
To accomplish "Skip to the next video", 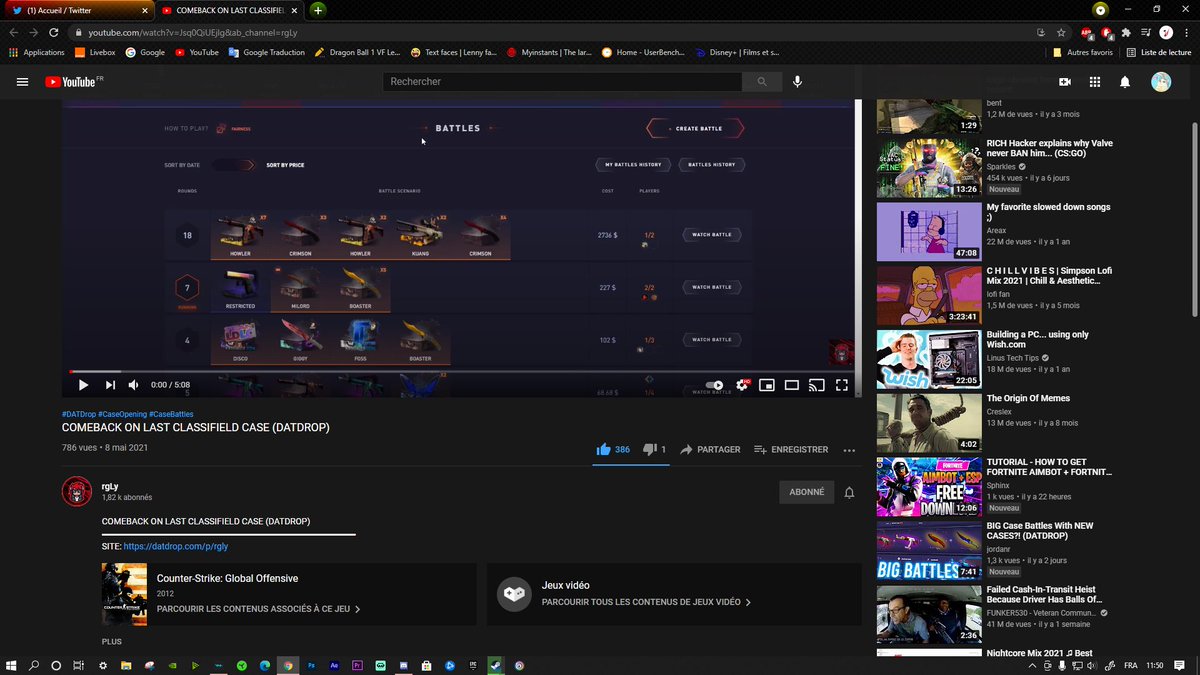I will [110, 385].
